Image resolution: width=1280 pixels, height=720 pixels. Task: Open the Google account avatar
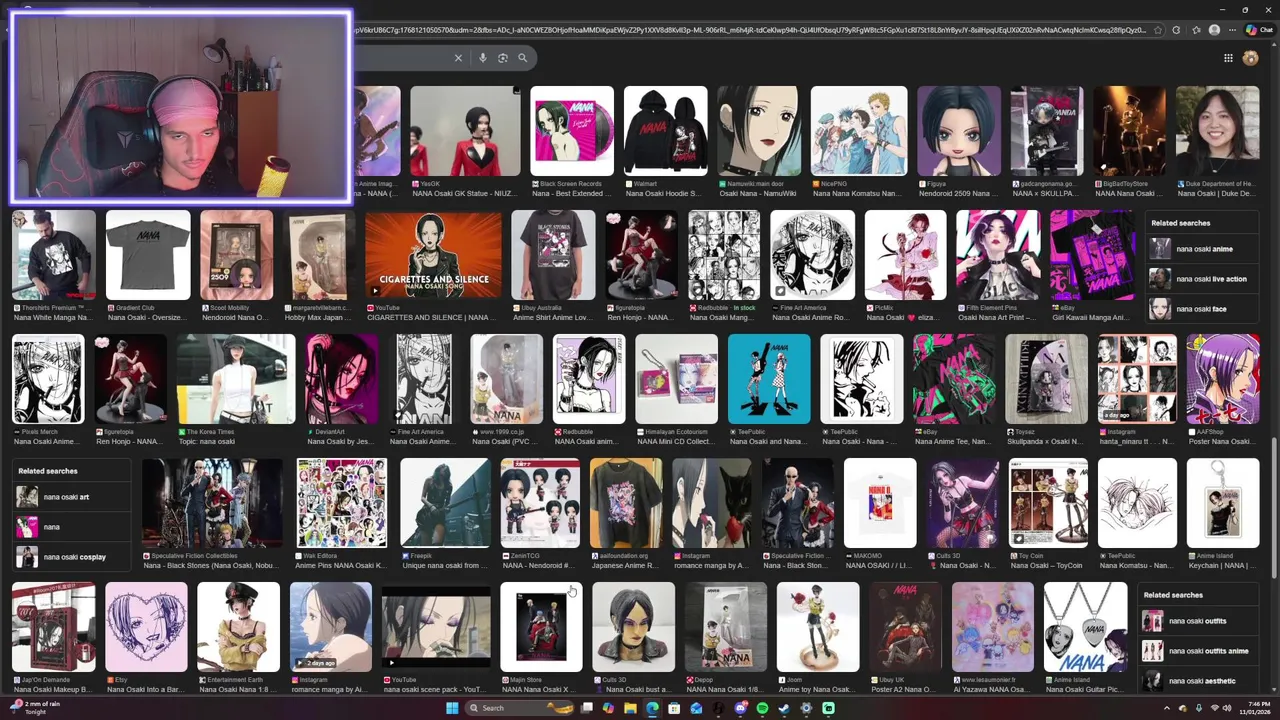coord(1250,58)
